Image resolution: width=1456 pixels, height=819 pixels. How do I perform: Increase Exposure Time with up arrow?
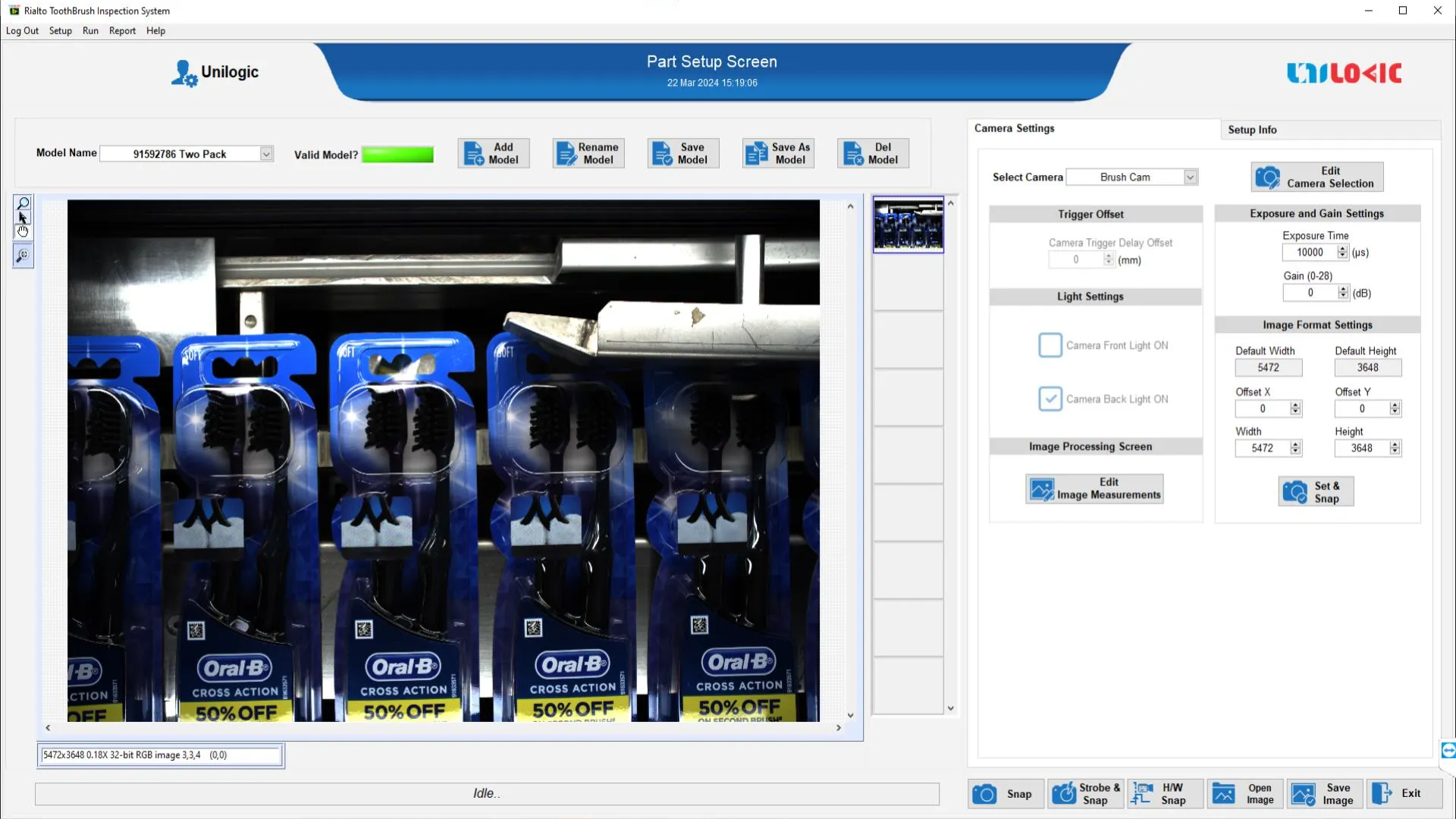click(x=1342, y=249)
